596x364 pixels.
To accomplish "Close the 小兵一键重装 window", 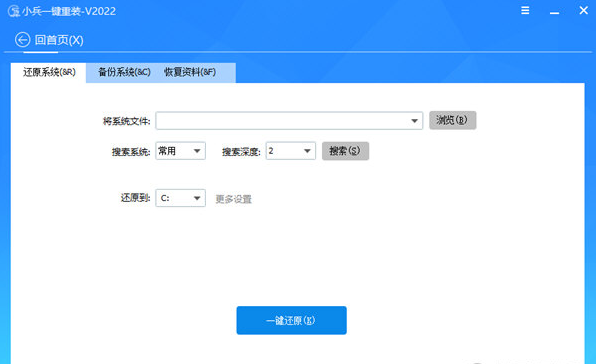I will pos(583,10).
